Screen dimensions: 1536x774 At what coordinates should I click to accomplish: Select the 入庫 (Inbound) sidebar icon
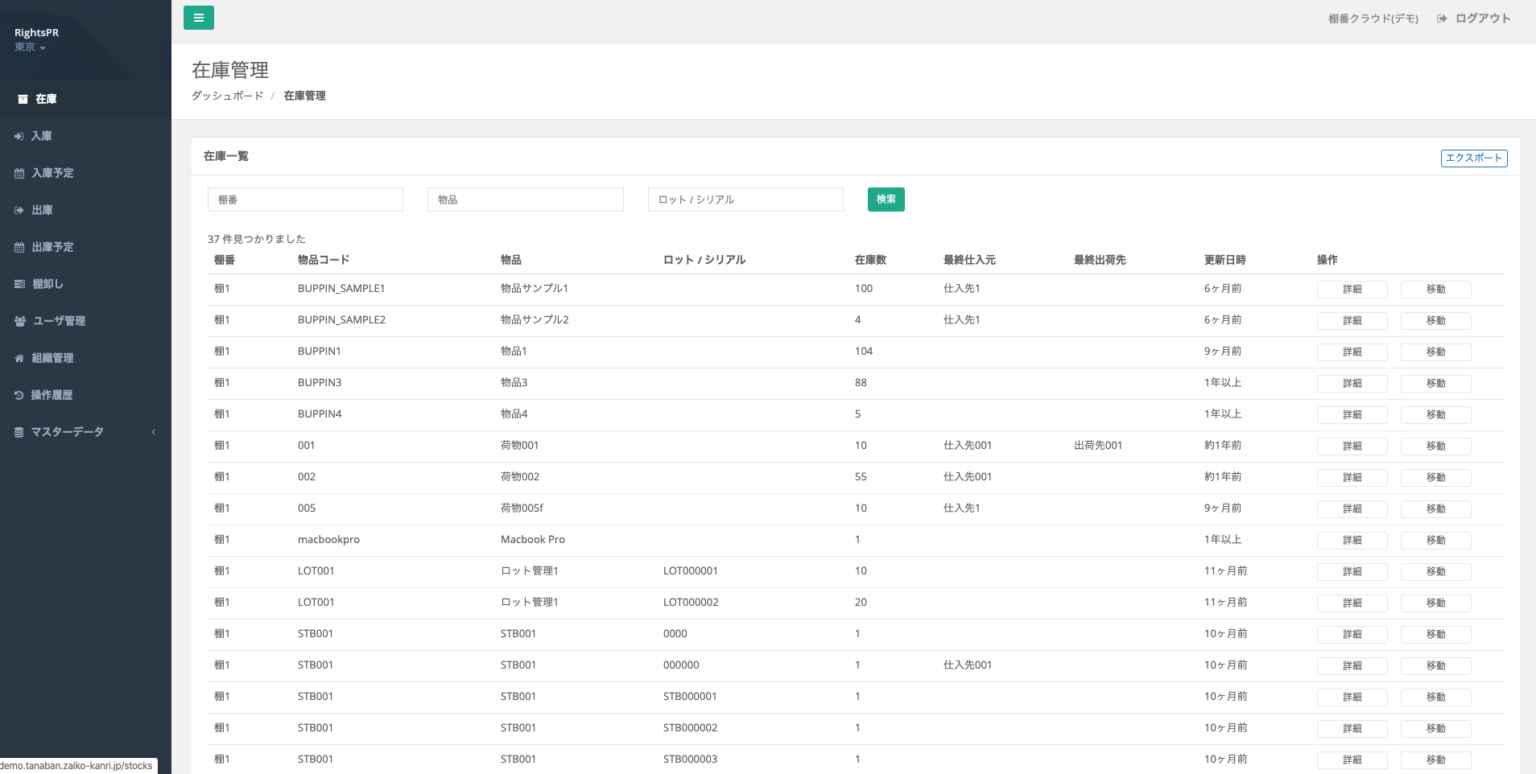(40, 135)
